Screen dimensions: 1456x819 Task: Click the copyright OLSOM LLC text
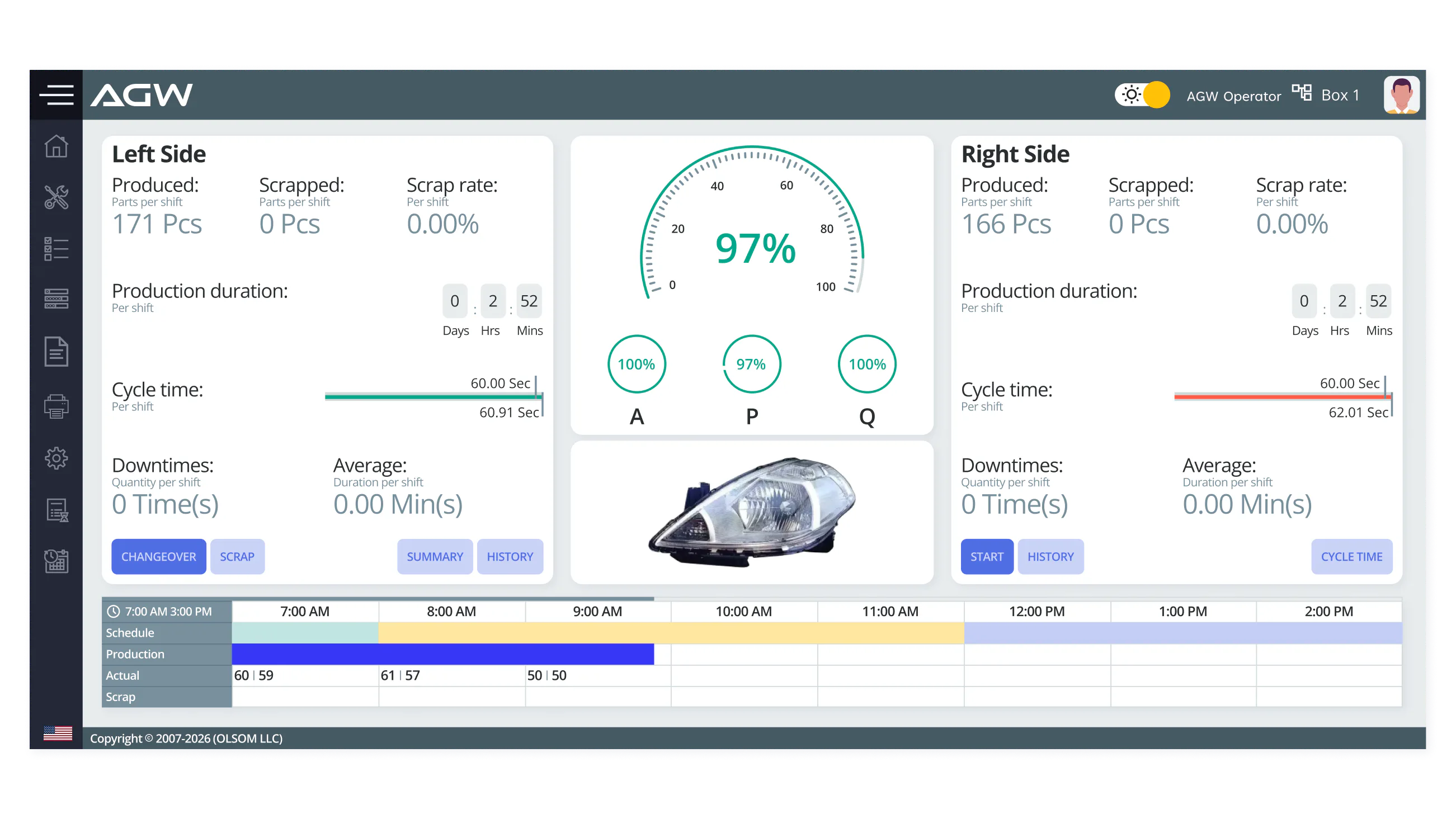186,738
